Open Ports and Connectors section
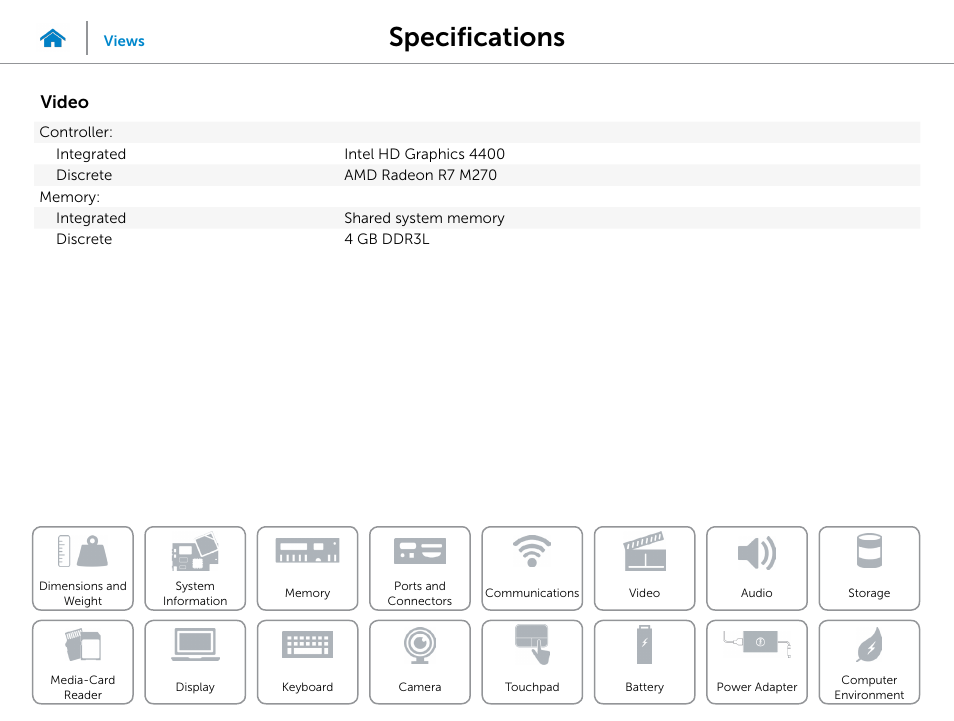Viewport: 954px width, 721px height. (x=420, y=568)
